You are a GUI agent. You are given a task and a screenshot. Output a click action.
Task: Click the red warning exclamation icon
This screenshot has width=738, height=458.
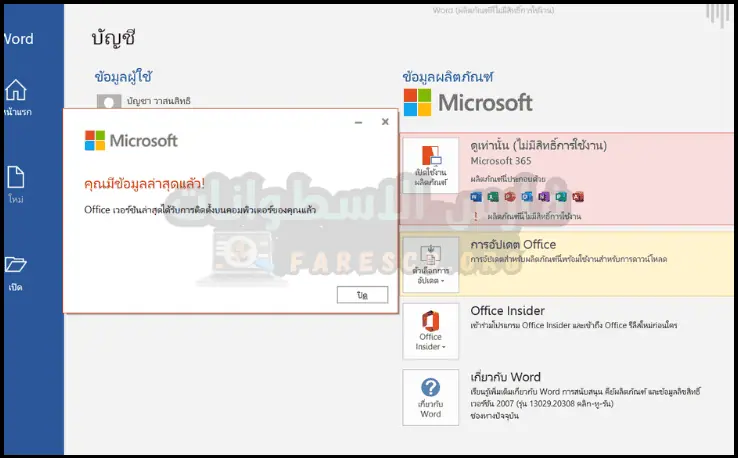pyautogui.click(x=476, y=217)
